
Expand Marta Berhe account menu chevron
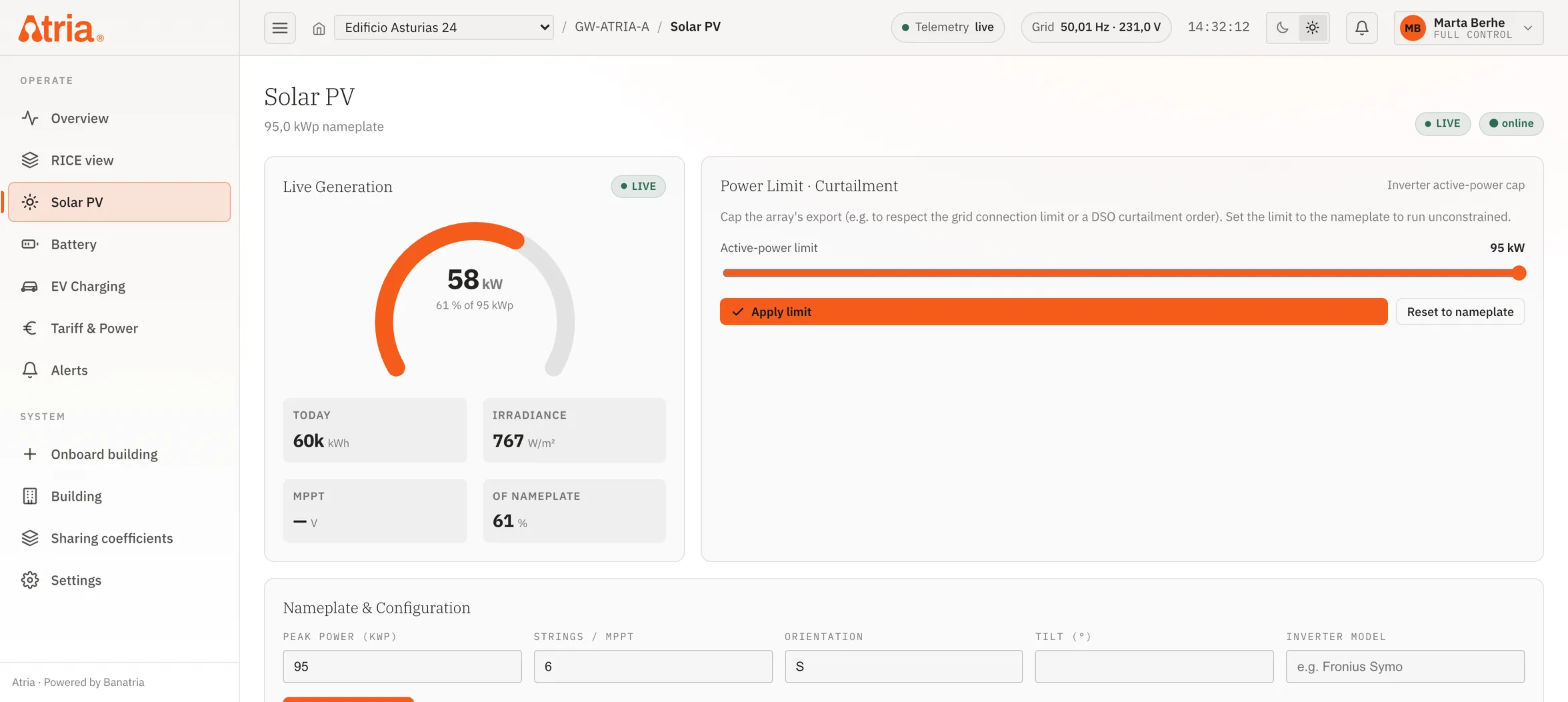point(1528,28)
